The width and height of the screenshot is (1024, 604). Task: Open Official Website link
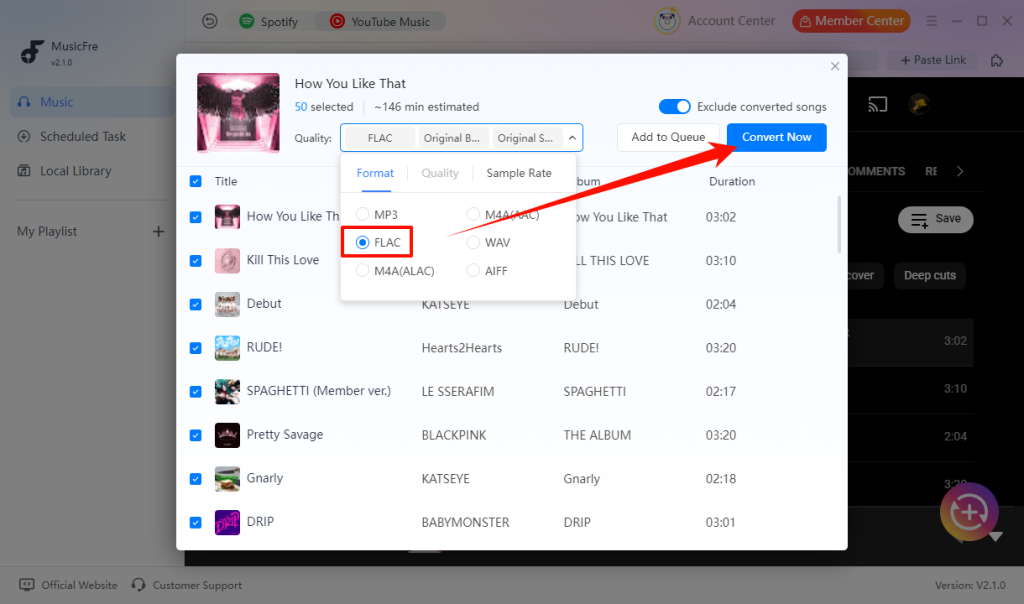pyautogui.click(x=79, y=585)
